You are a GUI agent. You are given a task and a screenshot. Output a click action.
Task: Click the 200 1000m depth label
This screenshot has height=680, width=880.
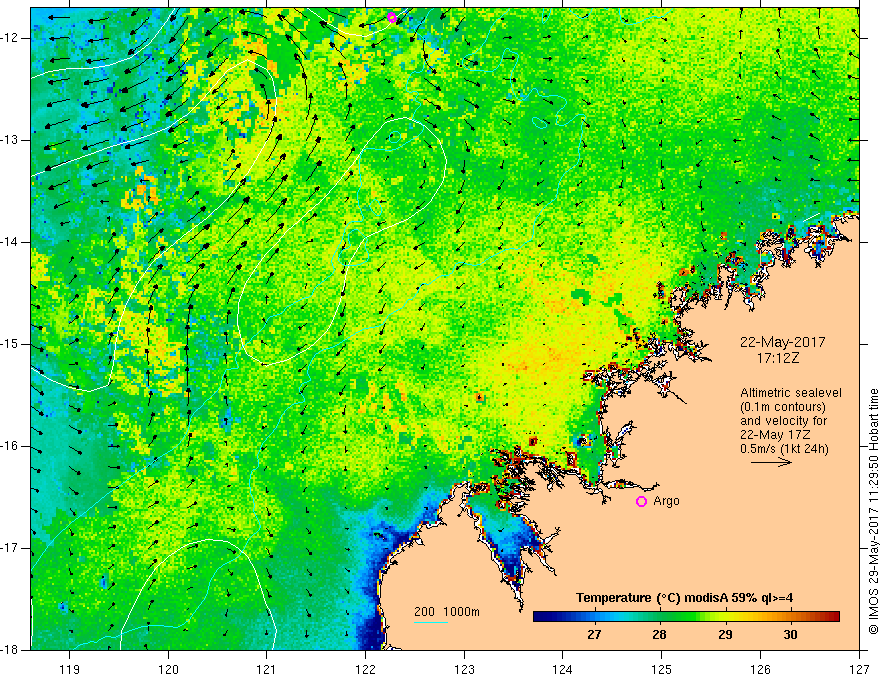[x=447, y=612]
